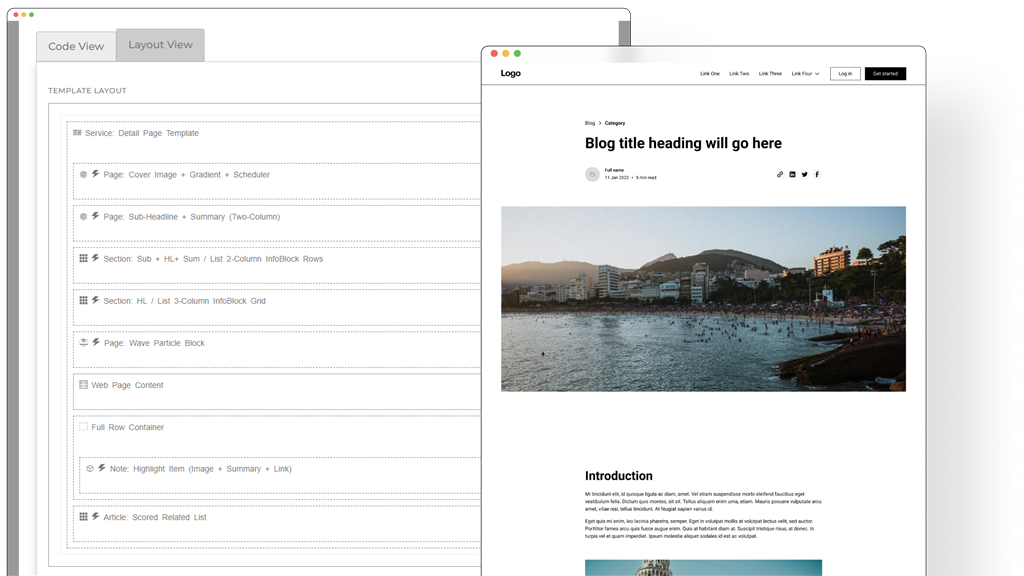This screenshot has height=576, width=1024.
Task: Click the Log in button
Action: coord(845,74)
